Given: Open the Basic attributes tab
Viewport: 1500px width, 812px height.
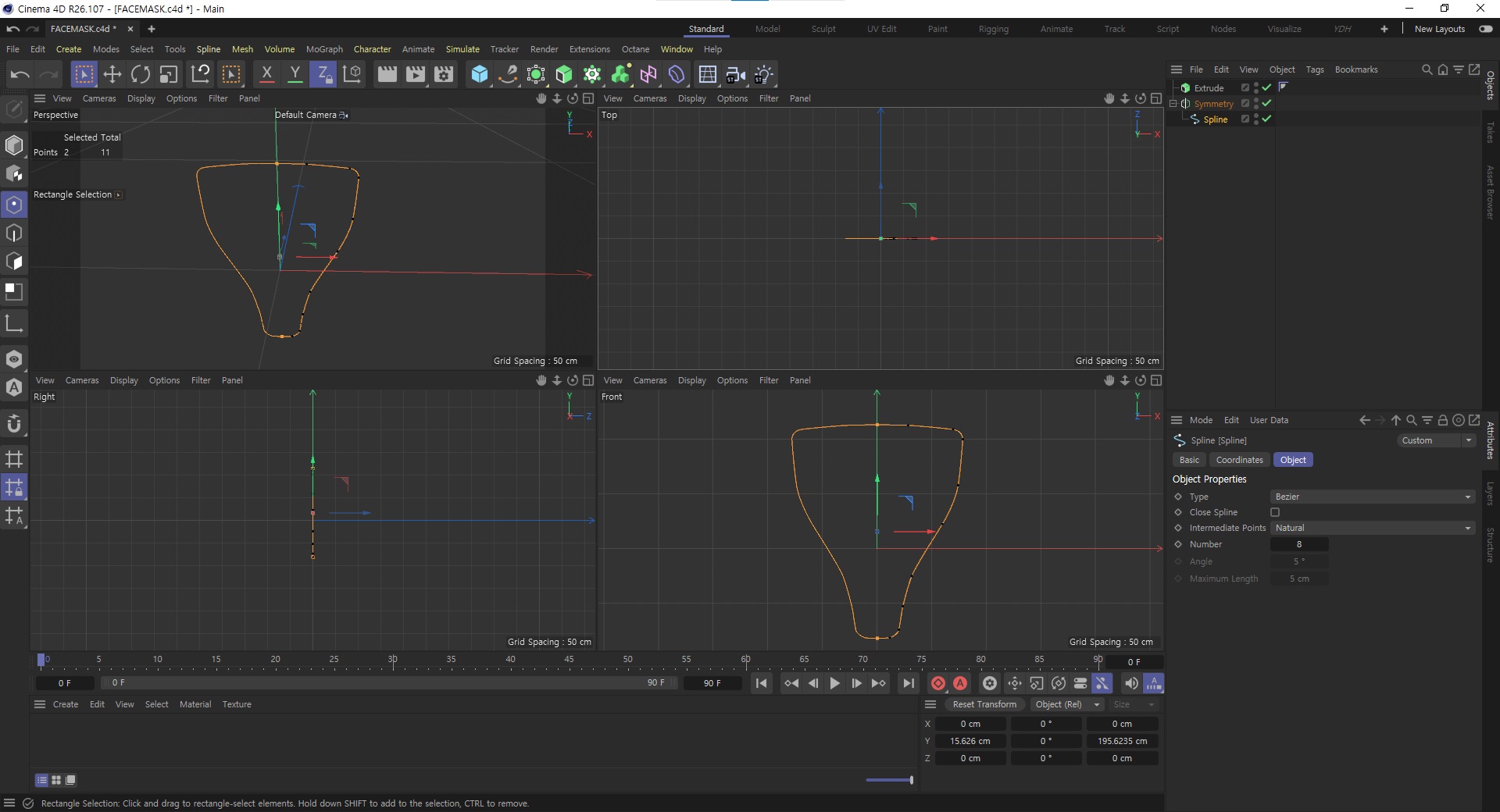Looking at the screenshot, I should click(1189, 460).
